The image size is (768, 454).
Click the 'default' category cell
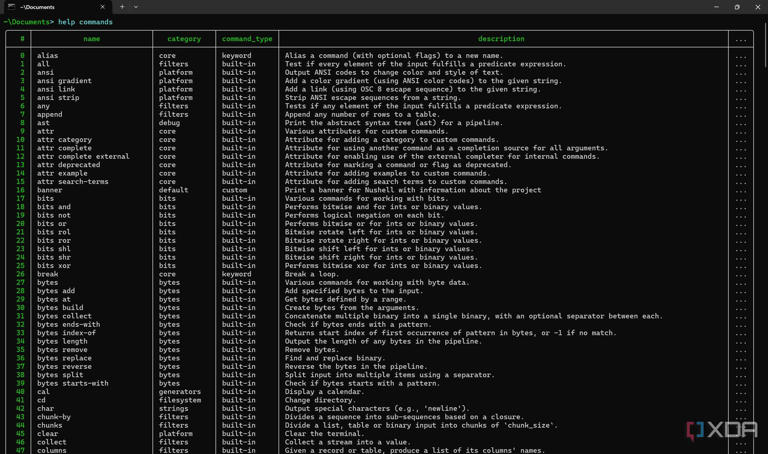coord(173,190)
